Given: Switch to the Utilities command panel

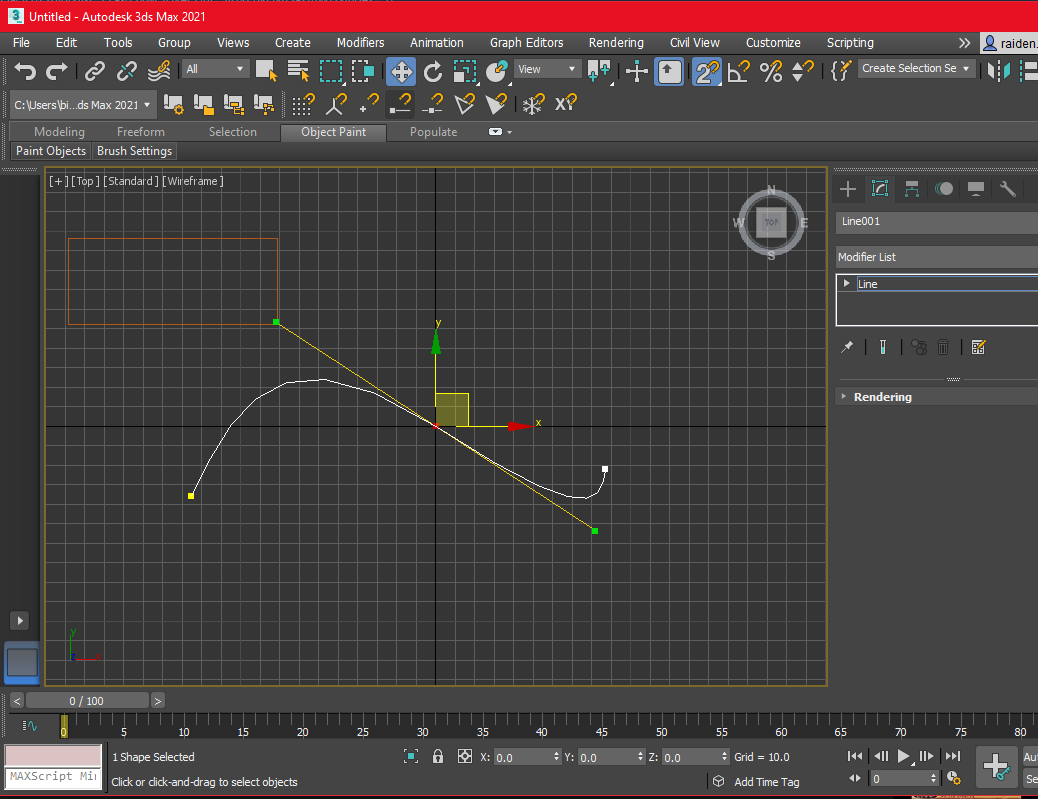Looking at the screenshot, I should click(1007, 188).
